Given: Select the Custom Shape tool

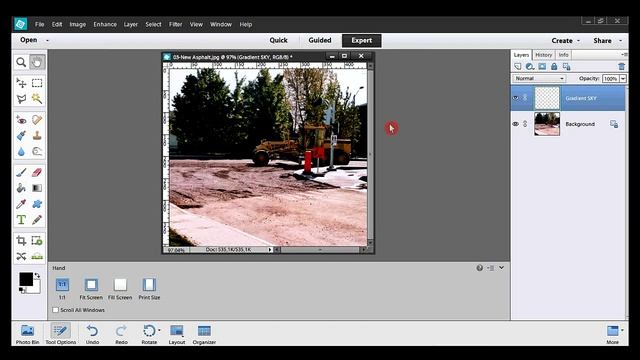Looking at the screenshot, I should pyautogui.click(x=37, y=204).
